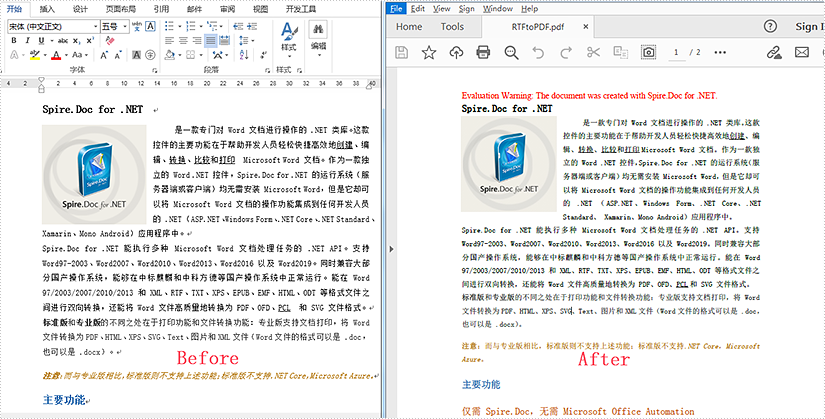Open Acrobat Window menu
The height and width of the screenshot is (419, 825).
pyautogui.click(x=498, y=9)
